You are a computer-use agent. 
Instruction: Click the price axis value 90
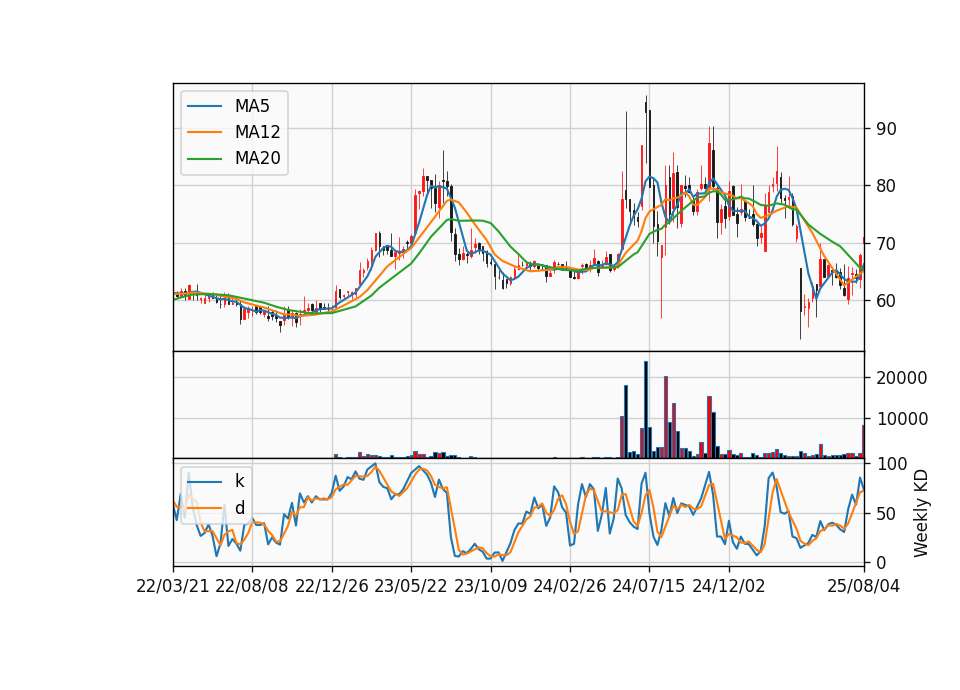pos(887,129)
